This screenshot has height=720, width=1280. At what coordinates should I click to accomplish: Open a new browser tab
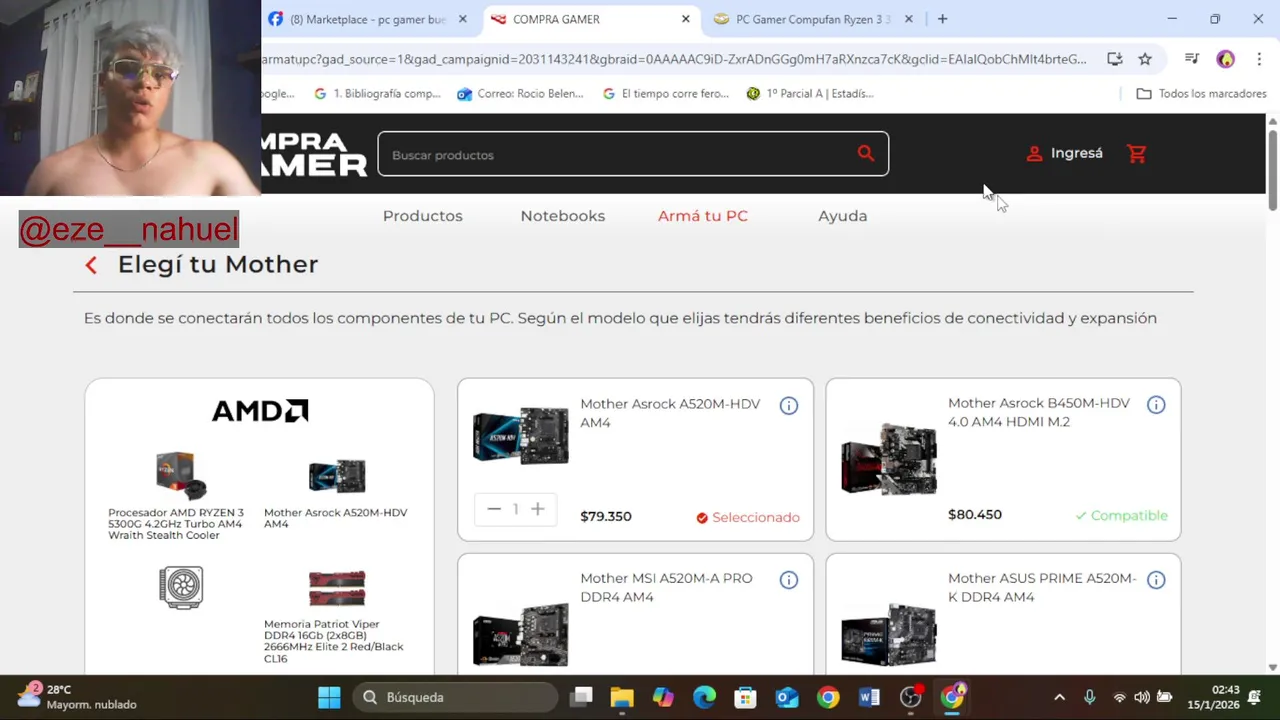(942, 19)
